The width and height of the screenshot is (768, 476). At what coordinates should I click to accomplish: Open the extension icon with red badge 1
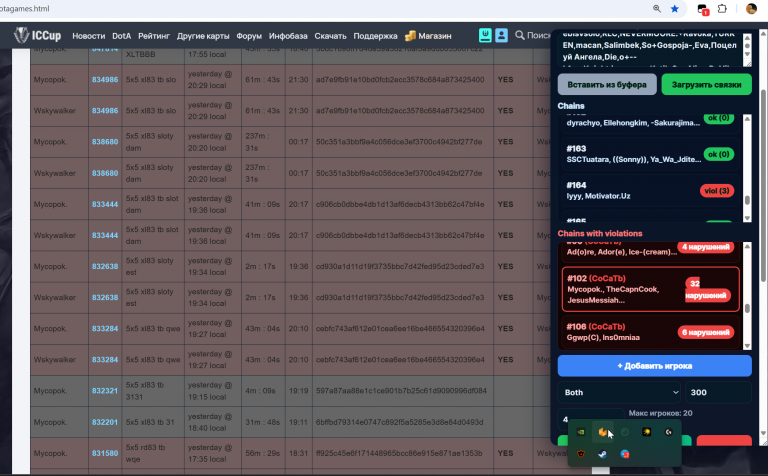tap(703, 9)
